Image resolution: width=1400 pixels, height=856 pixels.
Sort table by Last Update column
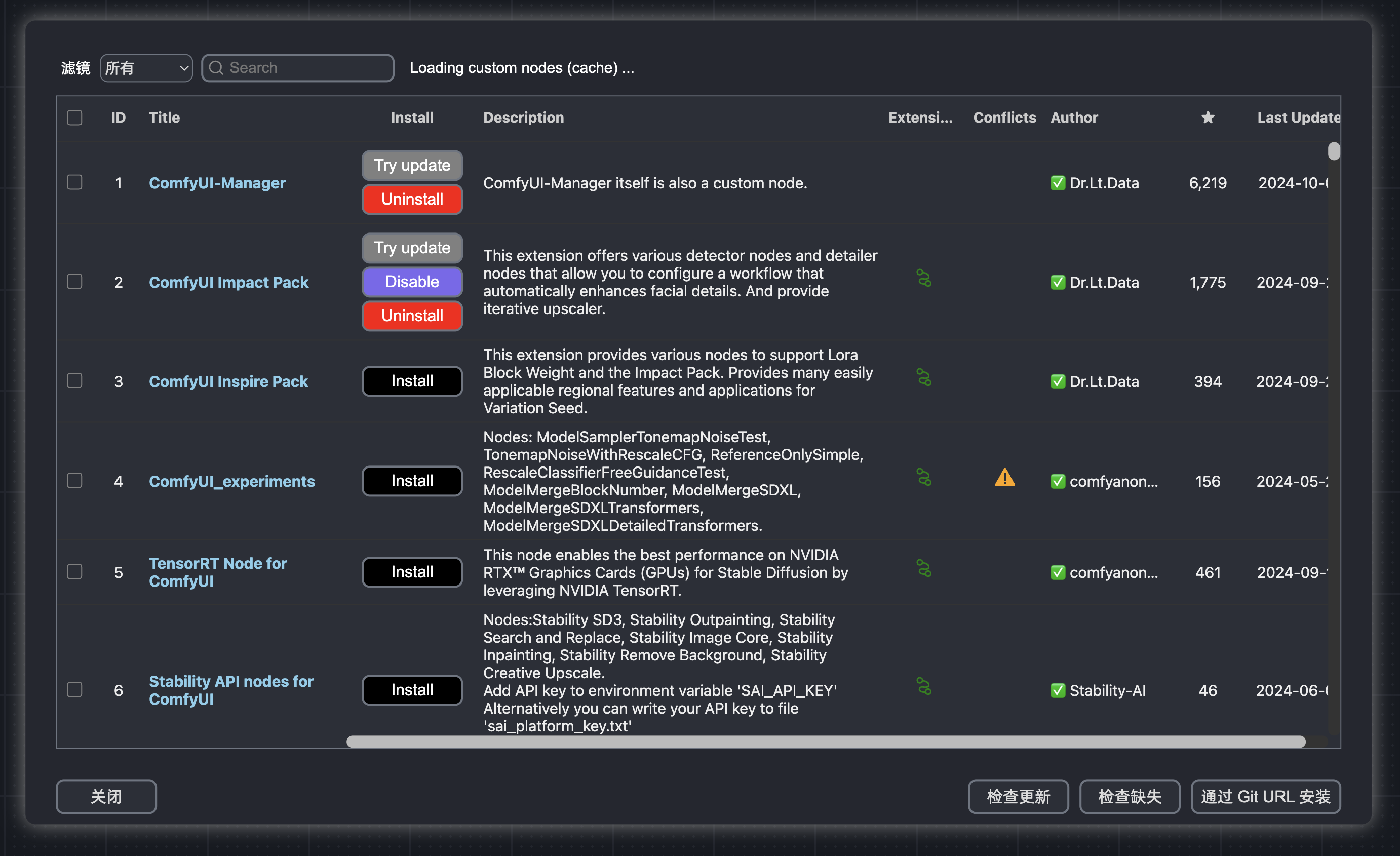point(1298,118)
